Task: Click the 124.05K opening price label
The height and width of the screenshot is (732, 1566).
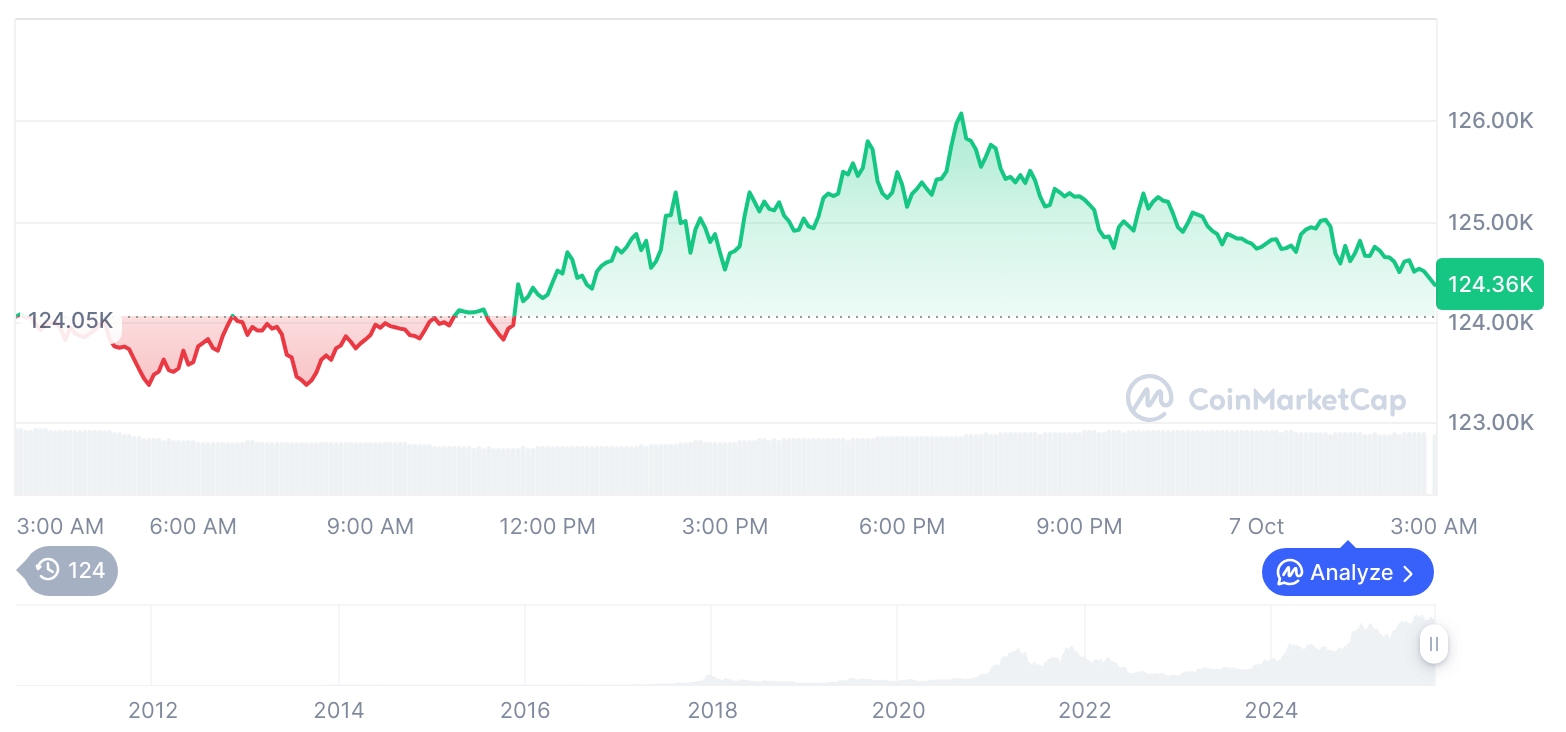Action: click(x=70, y=321)
